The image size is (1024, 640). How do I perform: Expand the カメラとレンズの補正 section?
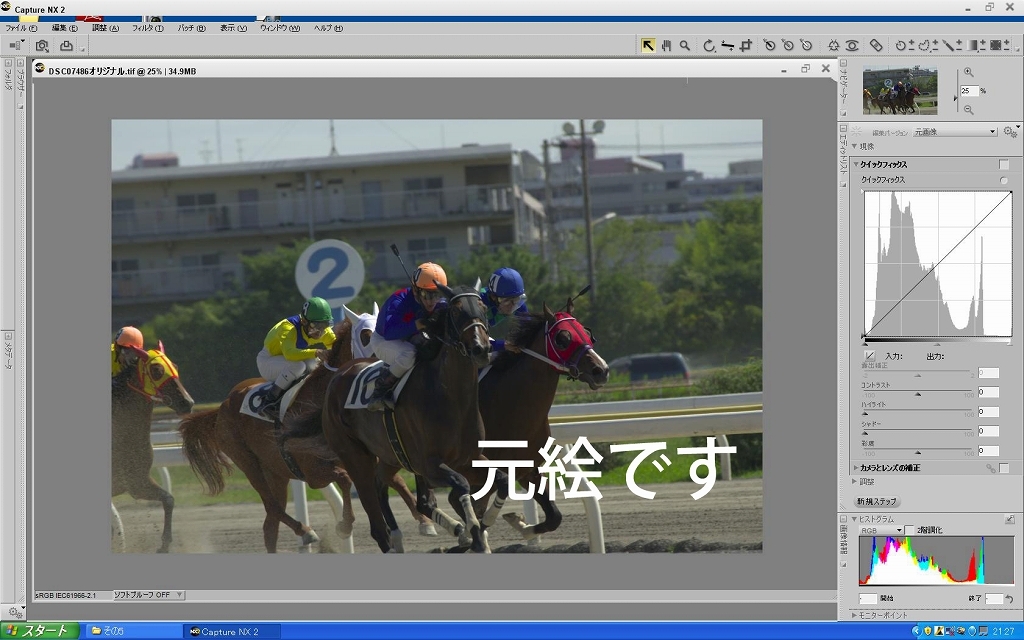point(856,468)
